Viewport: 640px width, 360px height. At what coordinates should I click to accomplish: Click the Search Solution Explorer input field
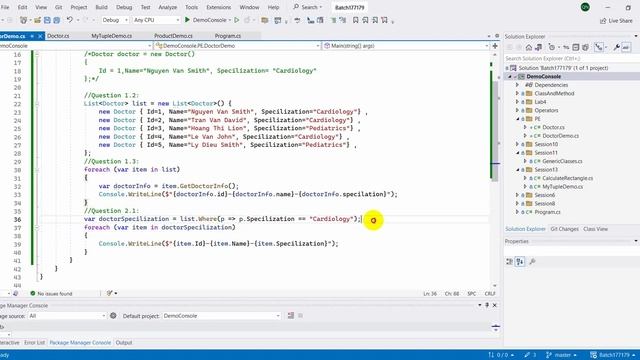(571, 58)
